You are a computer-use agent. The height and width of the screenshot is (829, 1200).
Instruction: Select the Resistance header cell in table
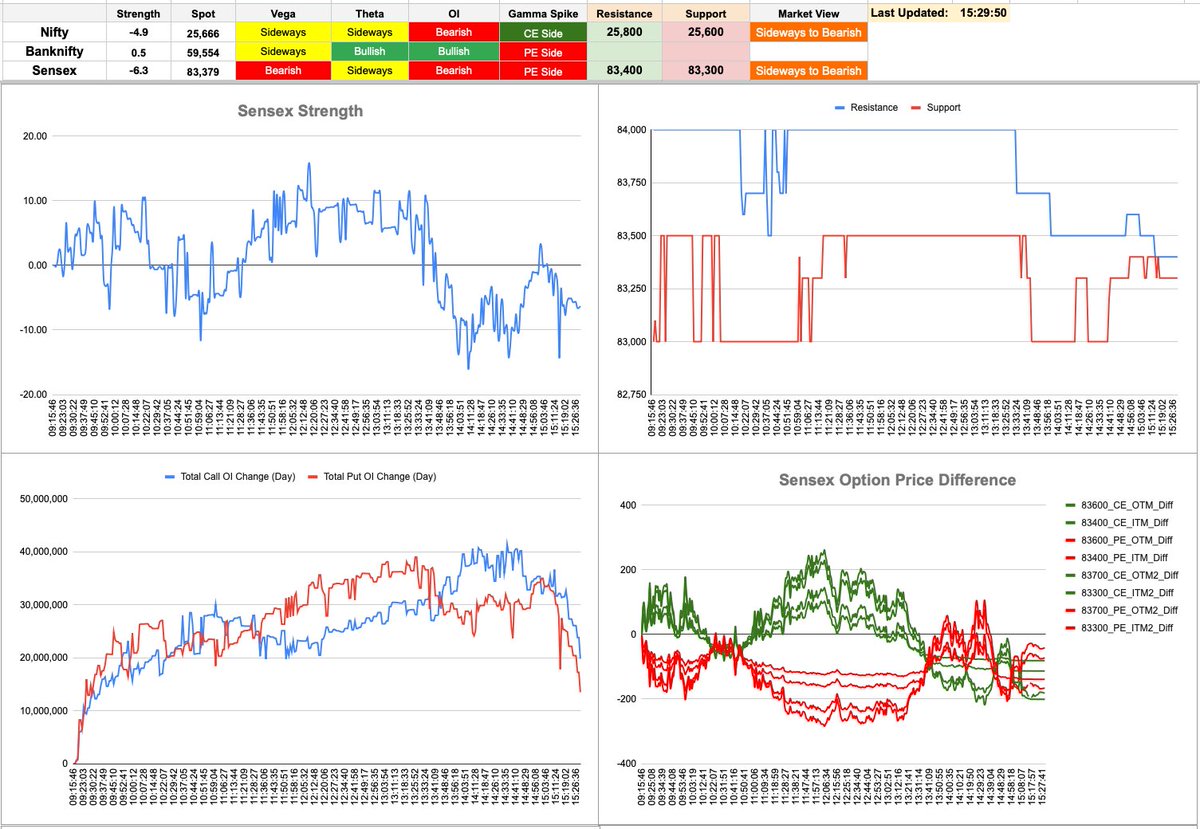[x=624, y=13]
